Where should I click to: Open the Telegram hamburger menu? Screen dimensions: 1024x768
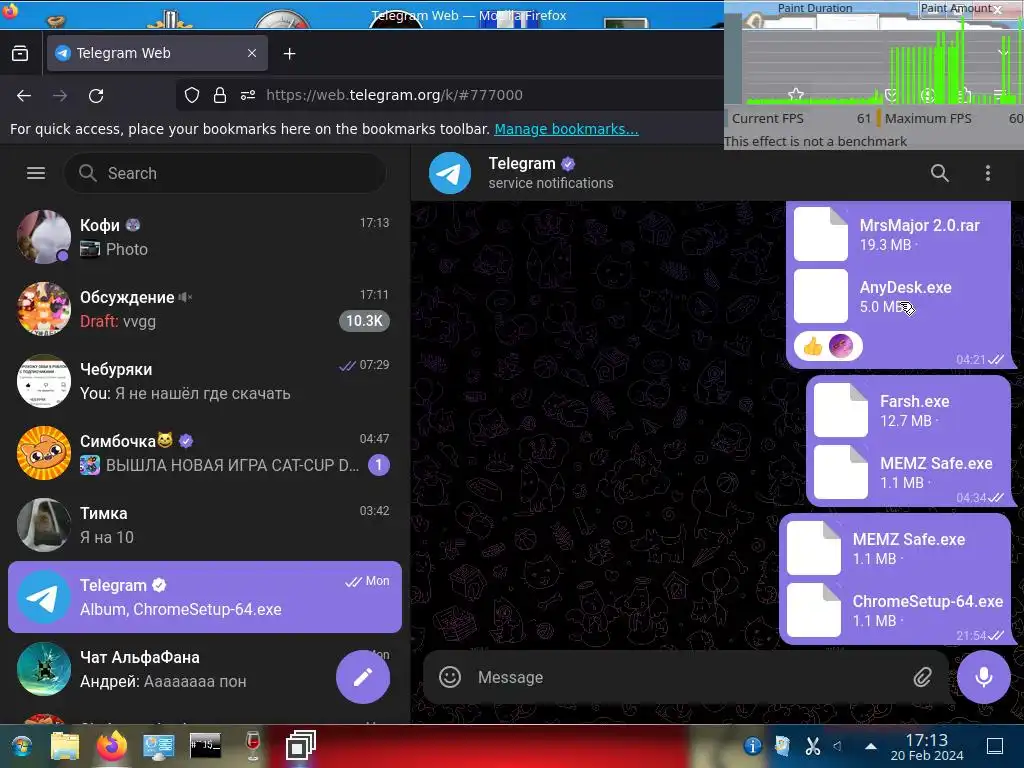tap(36, 173)
